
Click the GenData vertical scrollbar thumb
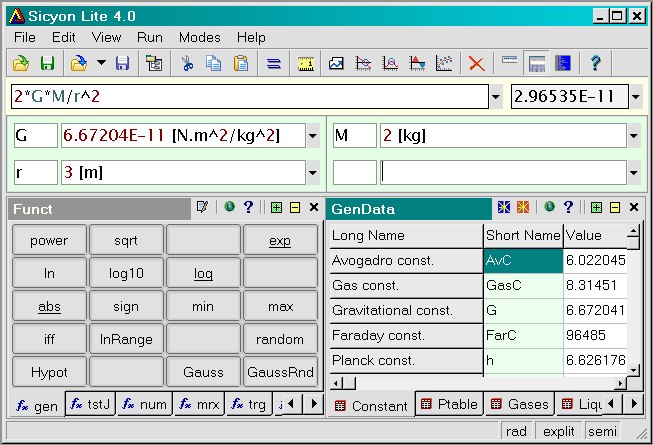point(633,243)
